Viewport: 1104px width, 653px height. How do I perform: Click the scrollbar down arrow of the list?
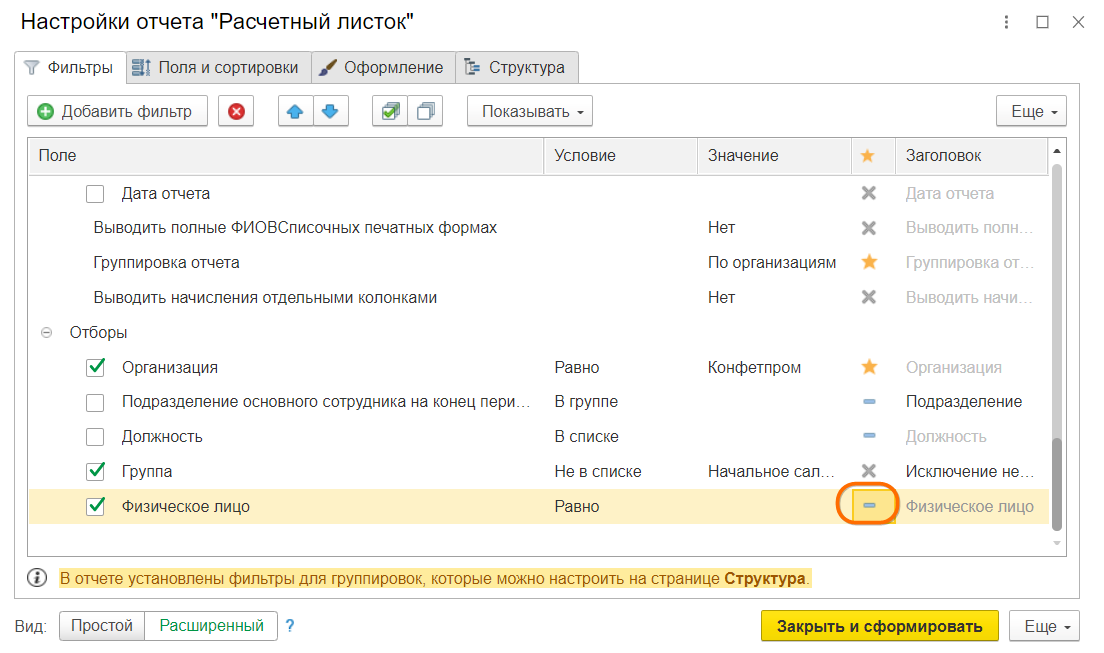1056,543
